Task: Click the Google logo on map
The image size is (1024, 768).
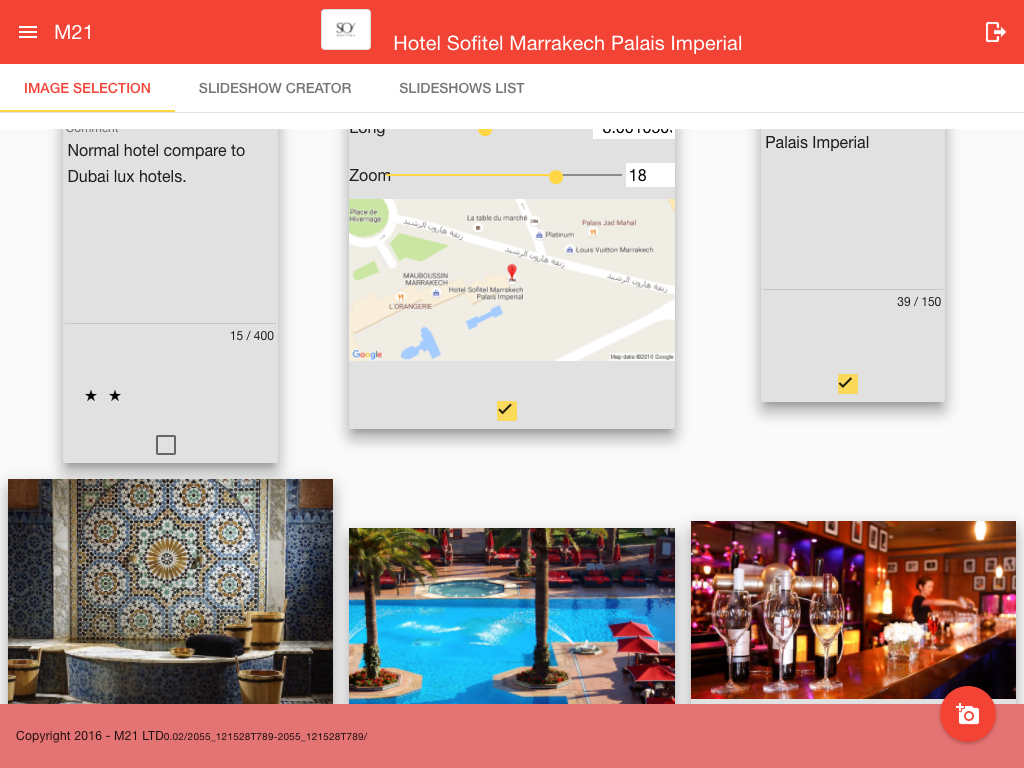Action: 367,354
